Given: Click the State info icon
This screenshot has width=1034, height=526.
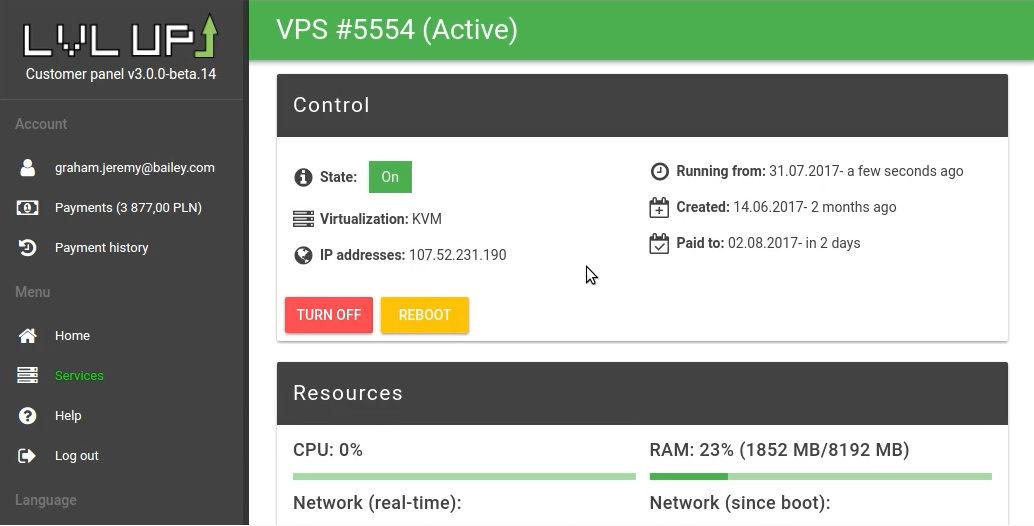Looking at the screenshot, I should point(303,178).
